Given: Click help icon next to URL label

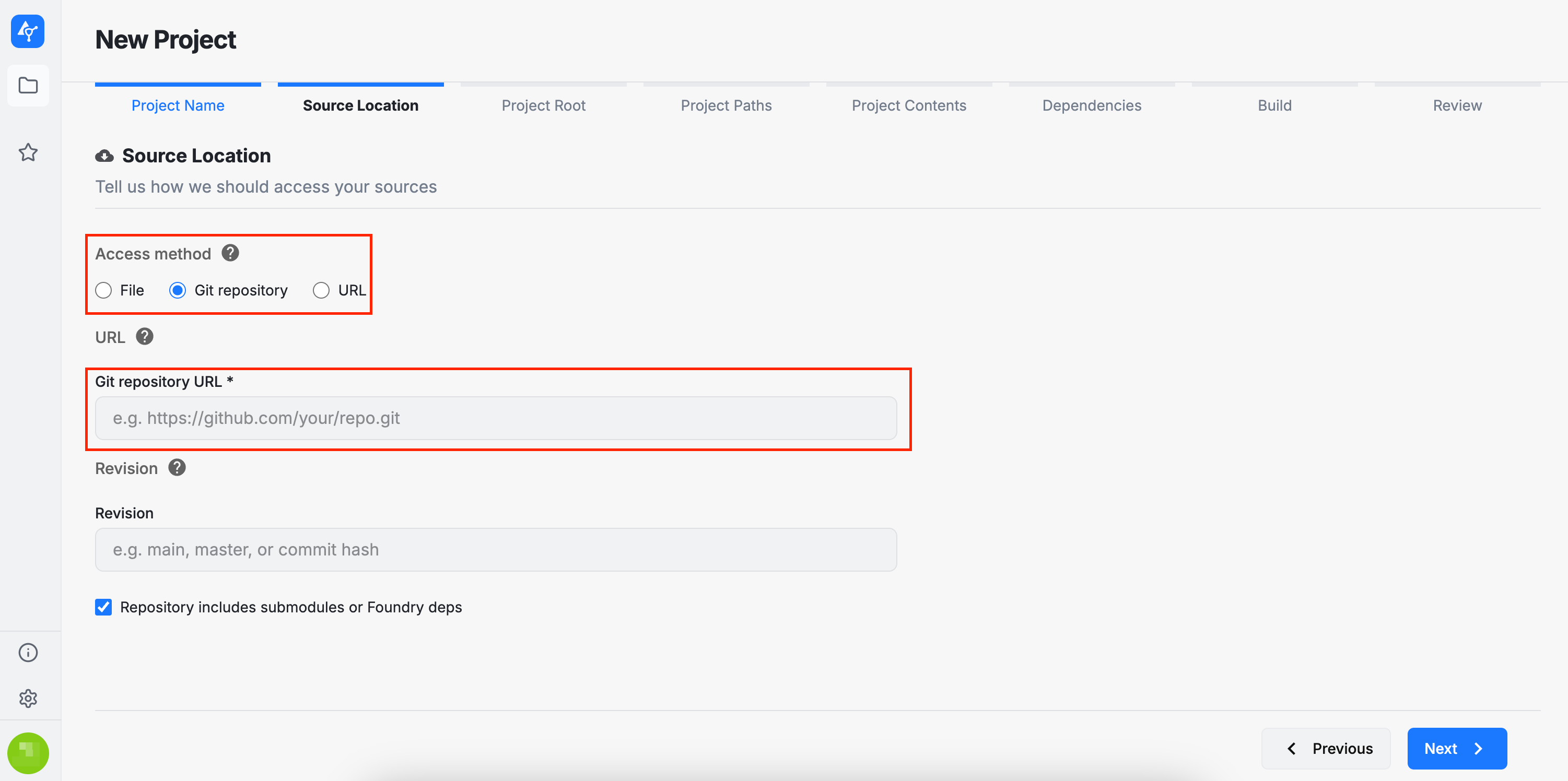Looking at the screenshot, I should [x=144, y=336].
